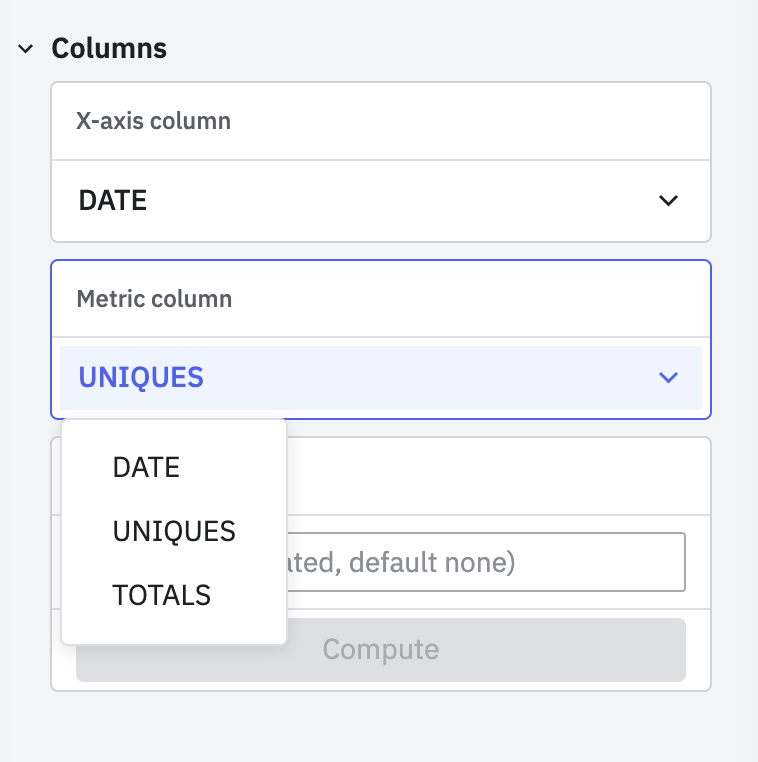The height and width of the screenshot is (762, 758).
Task: Click the blue chevron on the Metric column dropdown
Action: pyautogui.click(x=668, y=377)
